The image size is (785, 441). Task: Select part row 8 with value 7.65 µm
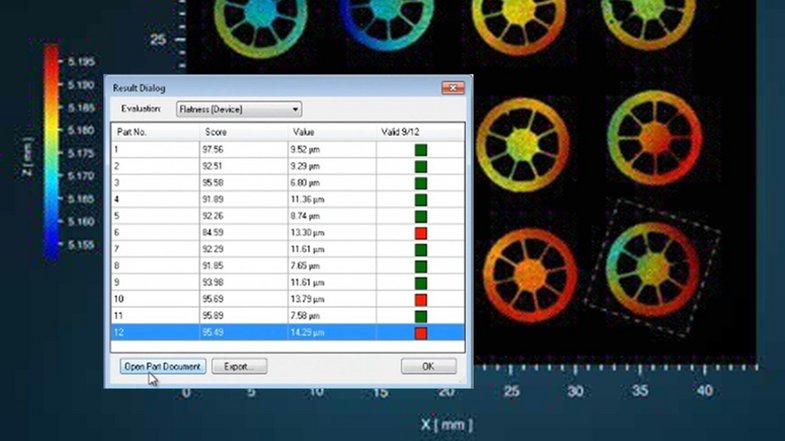click(288, 266)
